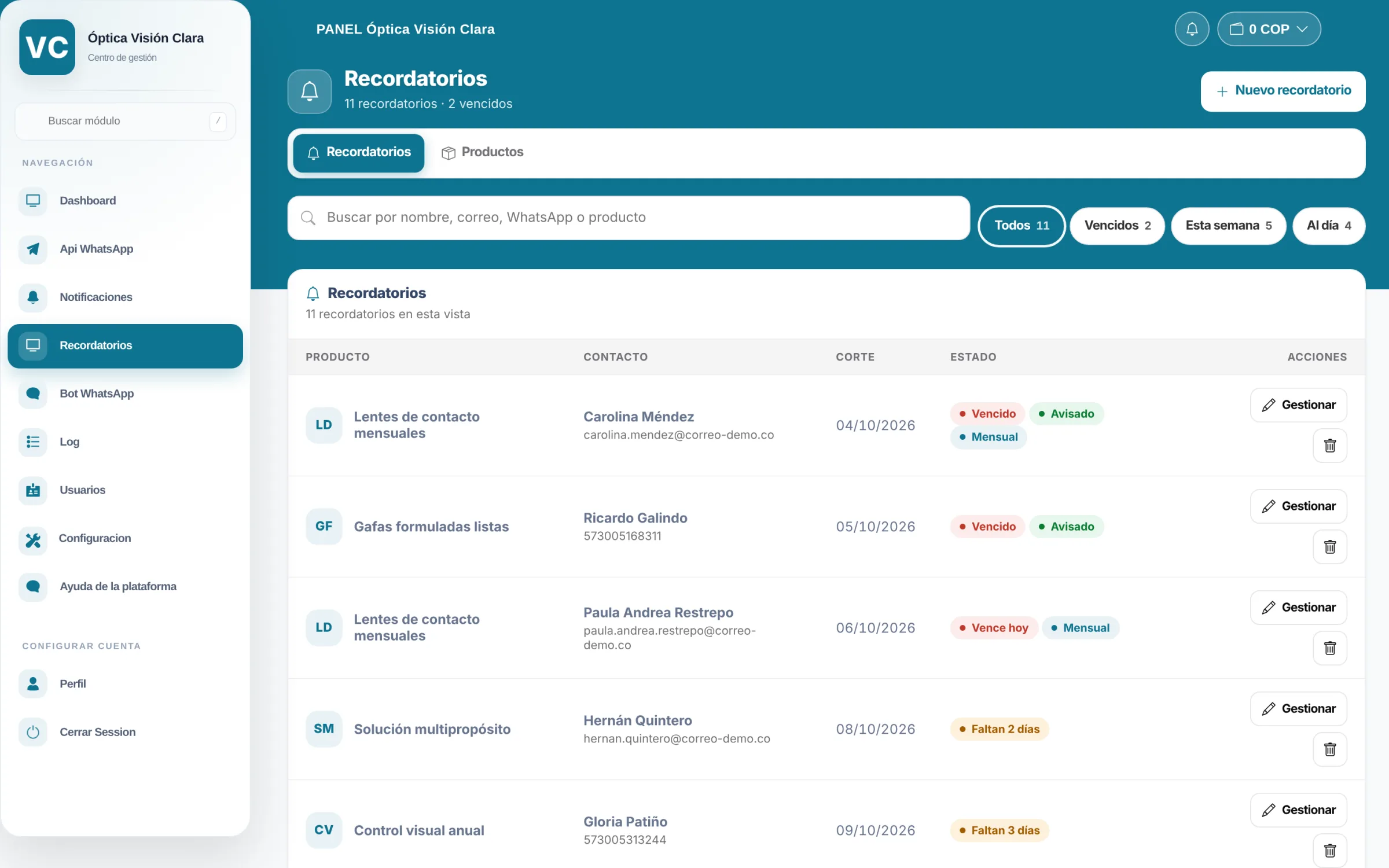Click the Faltan 2 días badge
The image size is (1389, 868).
tap(1000, 729)
